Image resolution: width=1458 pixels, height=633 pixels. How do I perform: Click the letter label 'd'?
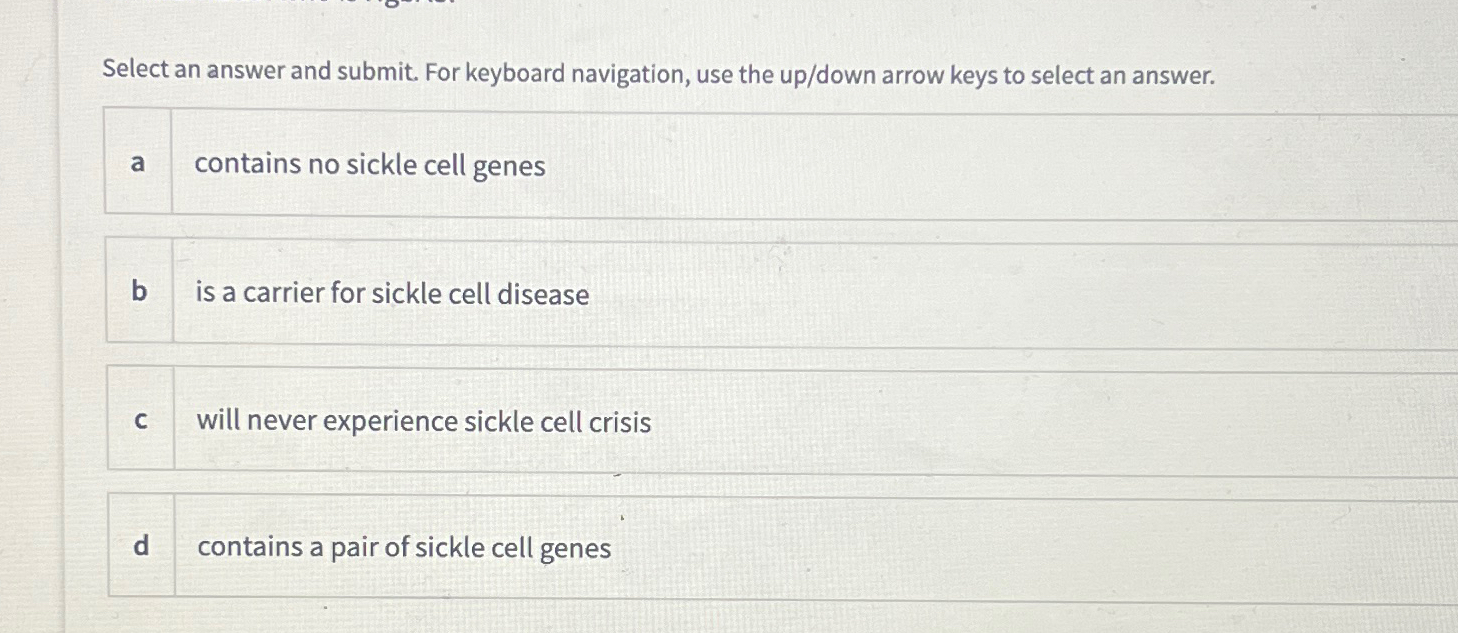(x=140, y=547)
